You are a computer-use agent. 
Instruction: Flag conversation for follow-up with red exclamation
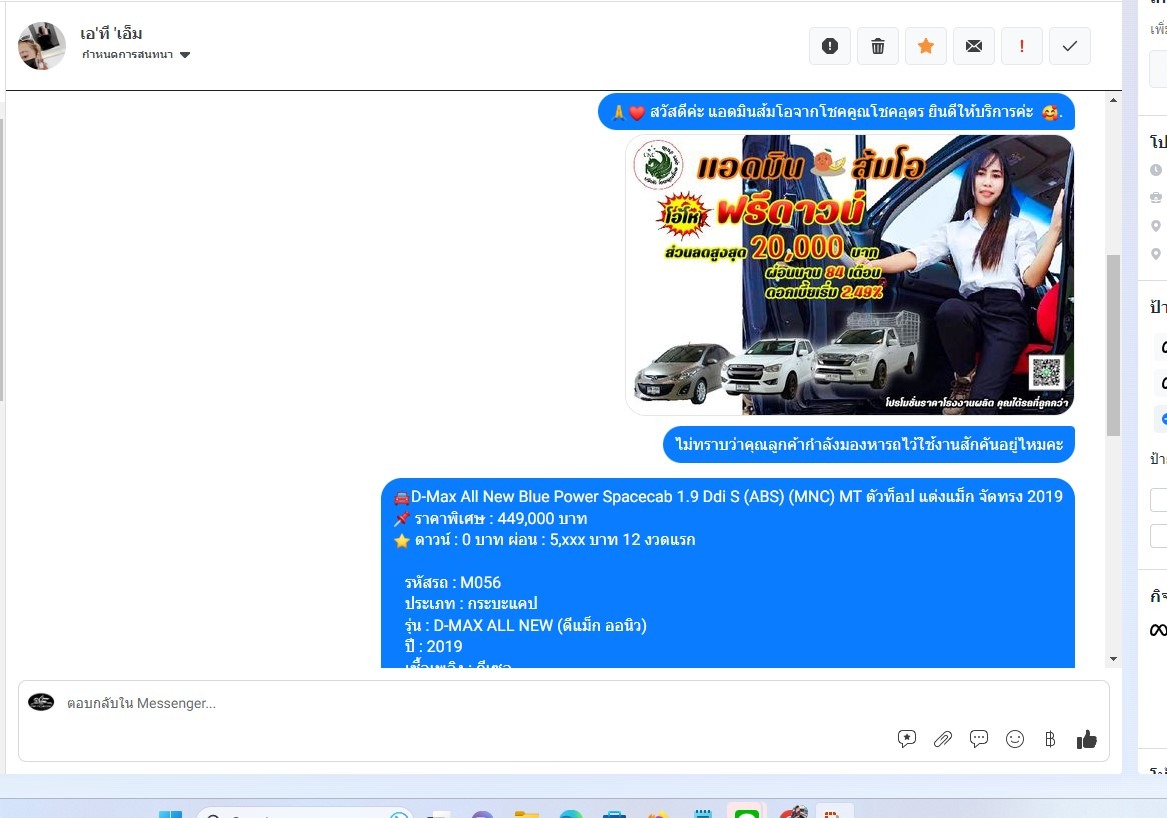point(1021,46)
